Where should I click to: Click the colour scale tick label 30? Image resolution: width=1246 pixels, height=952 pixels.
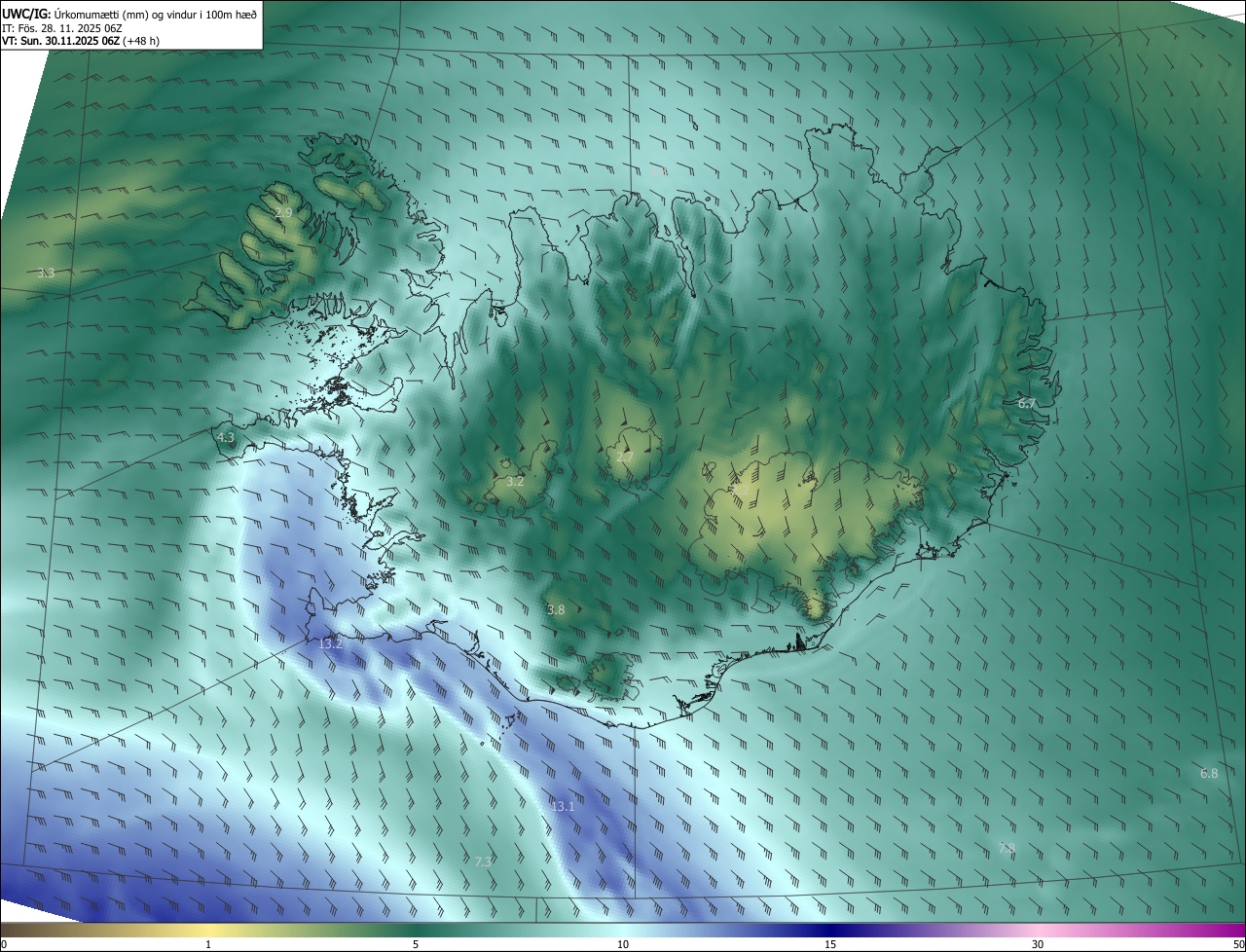(1038, 944)
